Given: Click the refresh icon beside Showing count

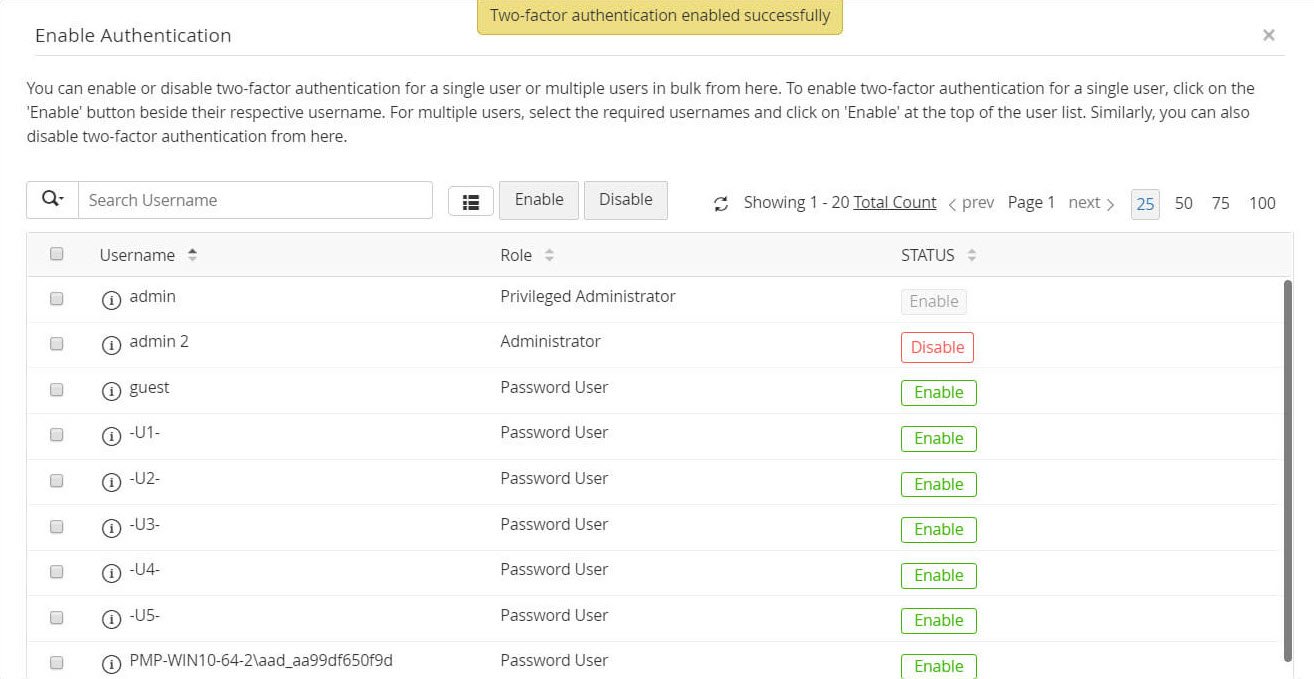Looking at the screenshot, I should 720,204.
